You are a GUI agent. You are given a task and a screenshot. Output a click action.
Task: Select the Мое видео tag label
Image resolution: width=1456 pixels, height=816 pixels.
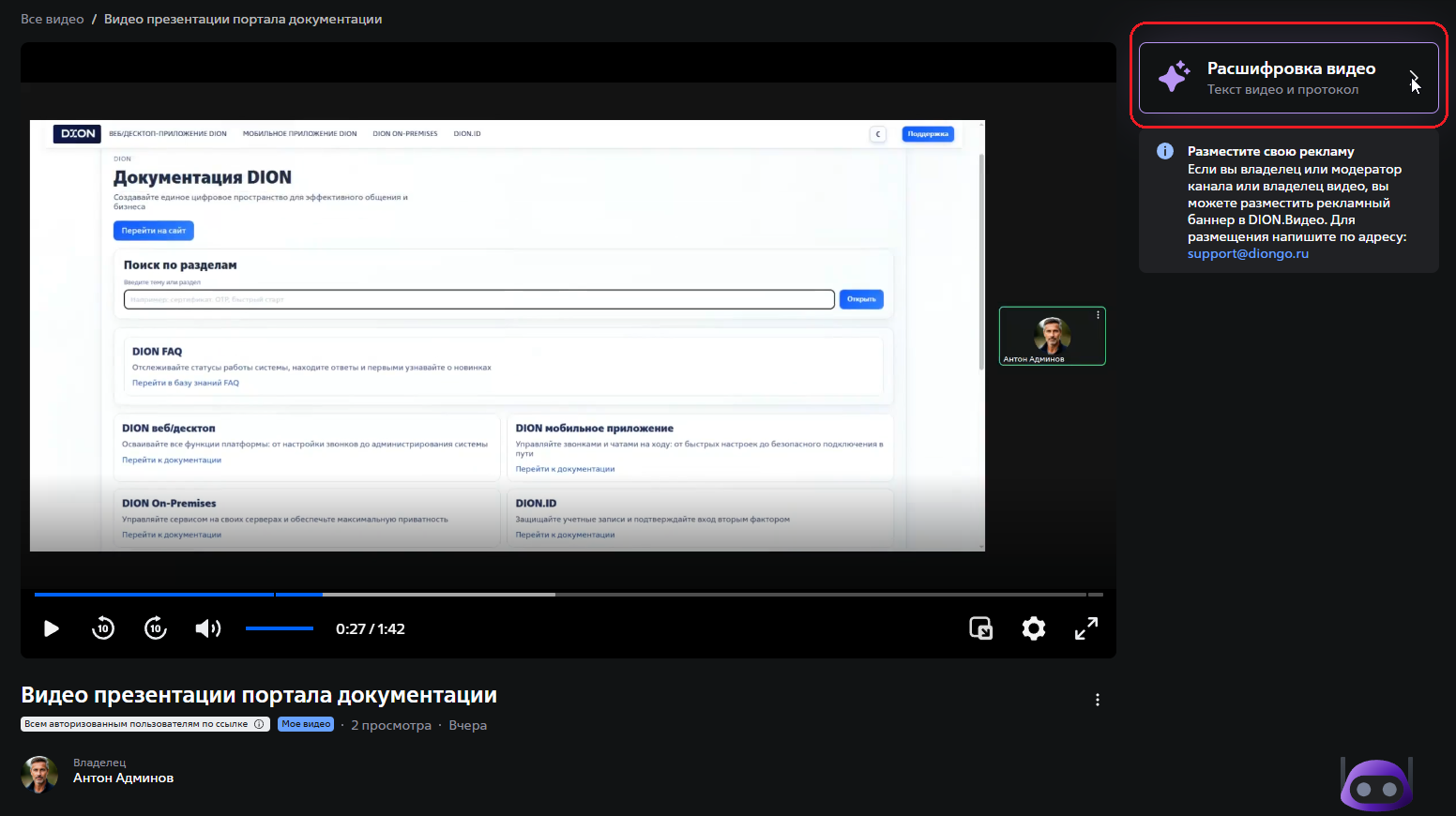coord(305,723)
